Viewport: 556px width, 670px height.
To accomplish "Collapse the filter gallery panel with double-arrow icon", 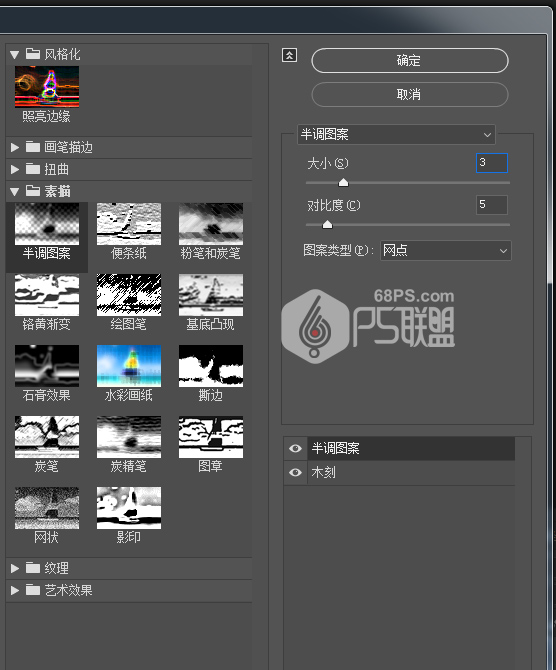I will click(289, 55).
